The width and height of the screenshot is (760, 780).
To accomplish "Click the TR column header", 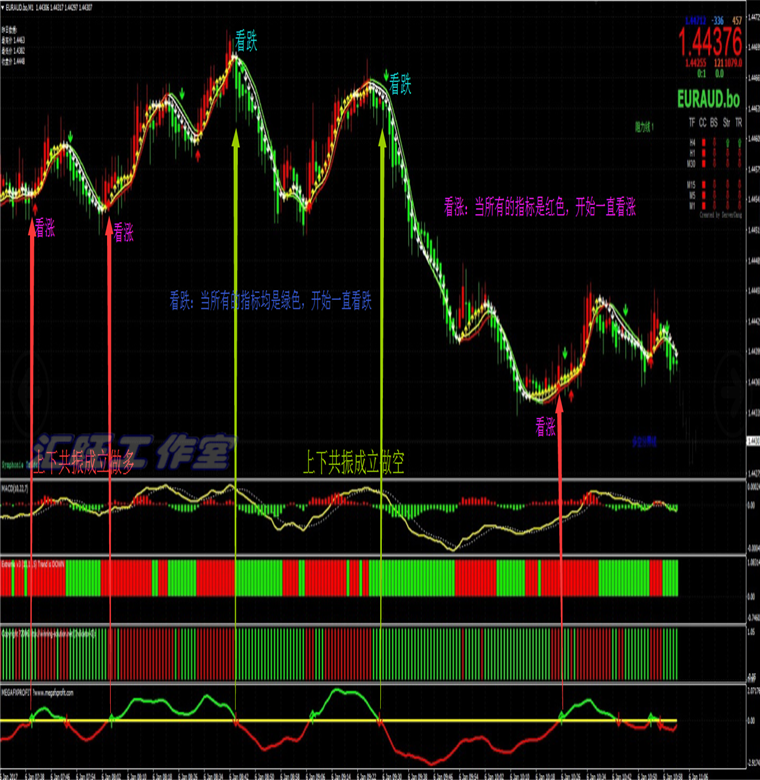I will pos(739,122).
